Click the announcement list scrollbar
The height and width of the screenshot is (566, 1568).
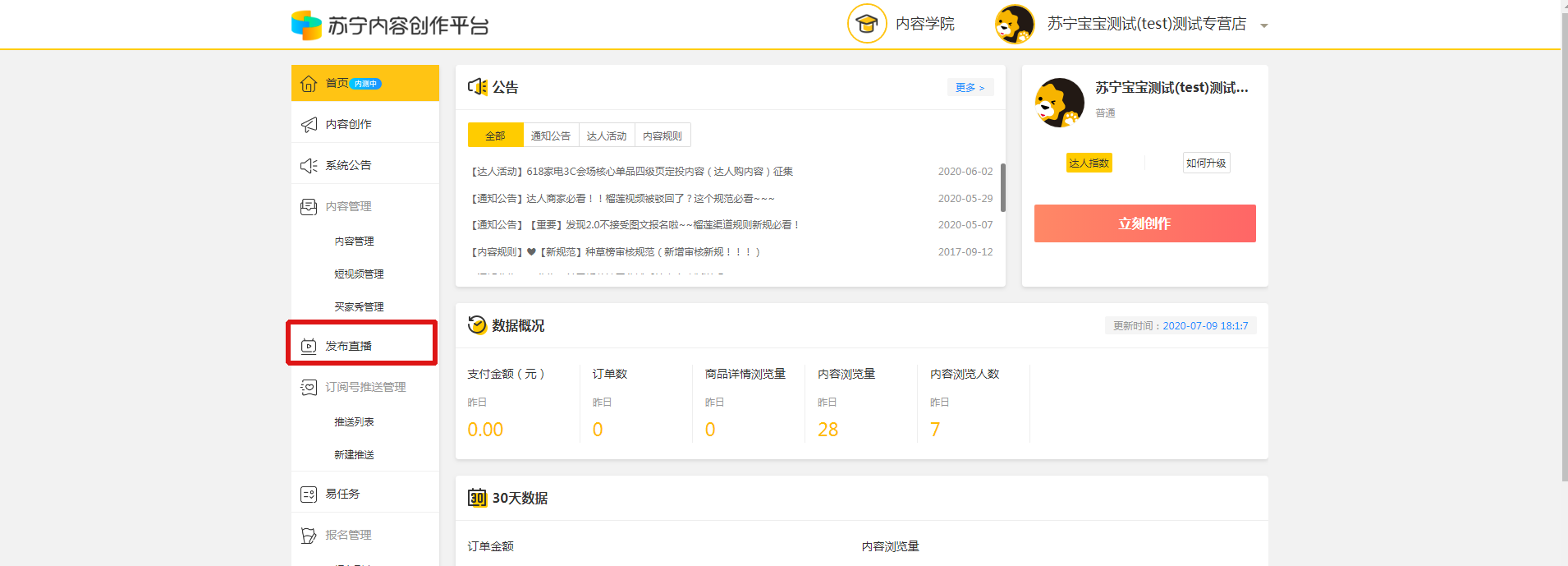(1002, 187)
